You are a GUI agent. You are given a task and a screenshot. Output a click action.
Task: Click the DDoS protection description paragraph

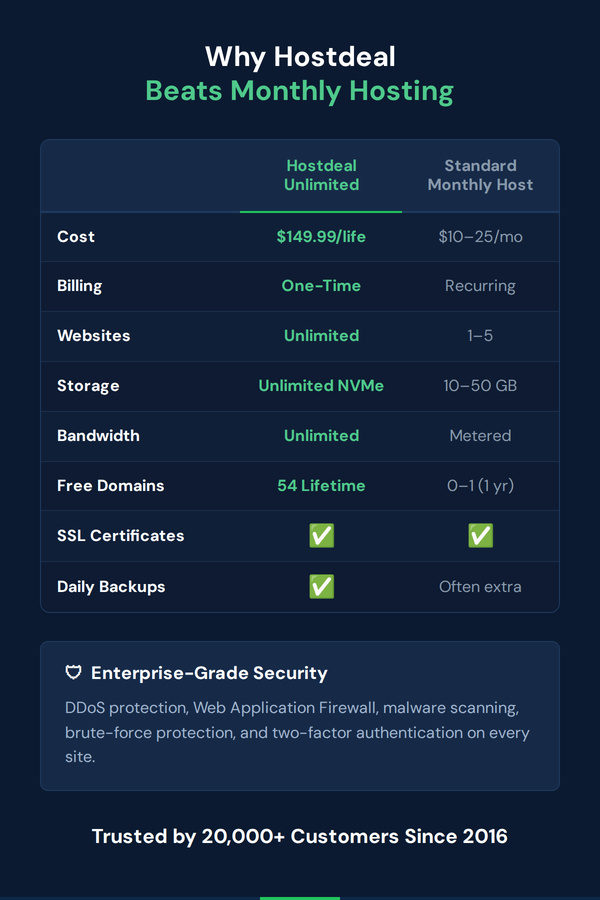tap(297, 732)
